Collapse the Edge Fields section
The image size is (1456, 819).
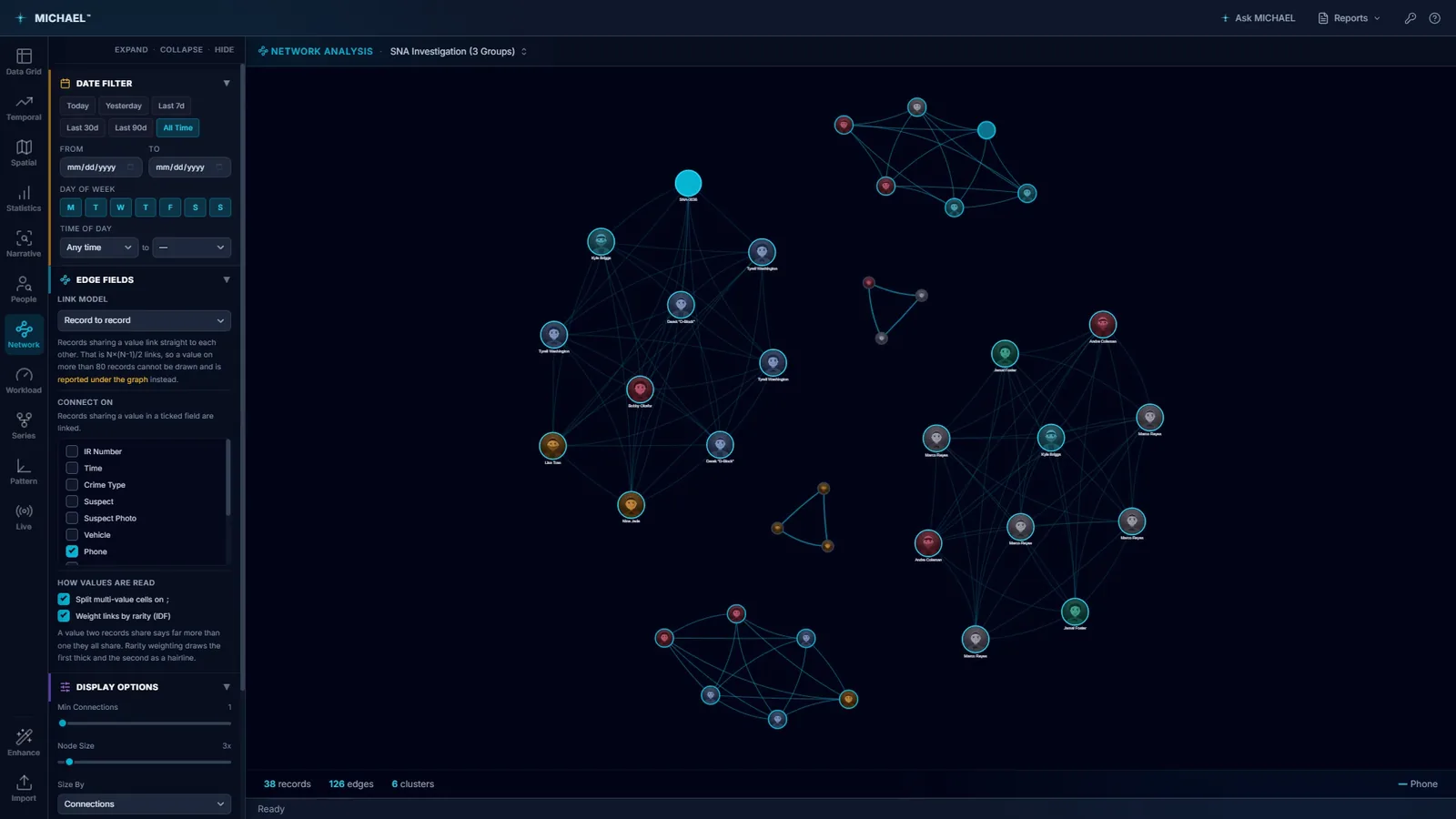click(x=227, y=280)
